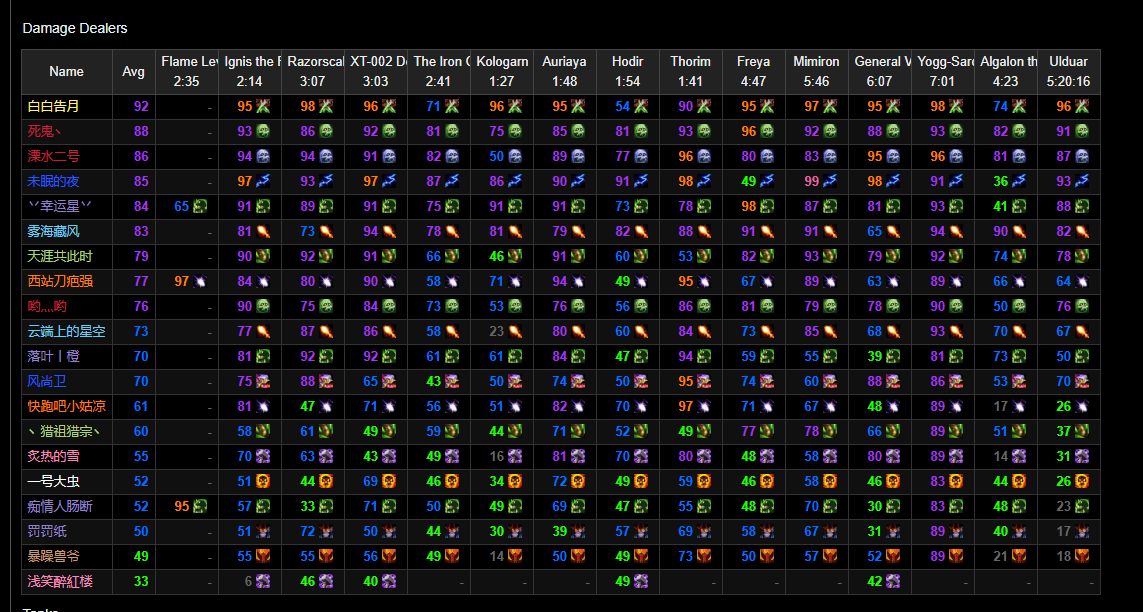Click the spec icon next to 西站刀疤强 Flame Leviathan 97
The image size is (1143, 612).
[200, 281]
